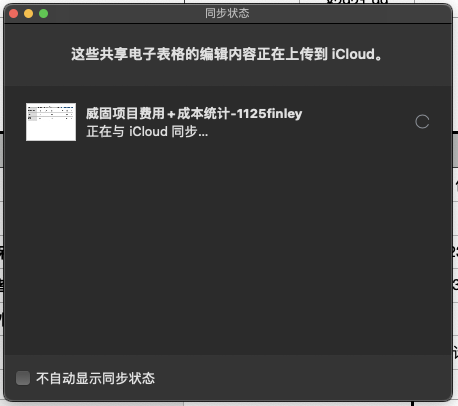The width and height of the screenshot is (458, 406).
Task: Click the gray spreadsheet header strip at right edge
Action: point(455,150)
